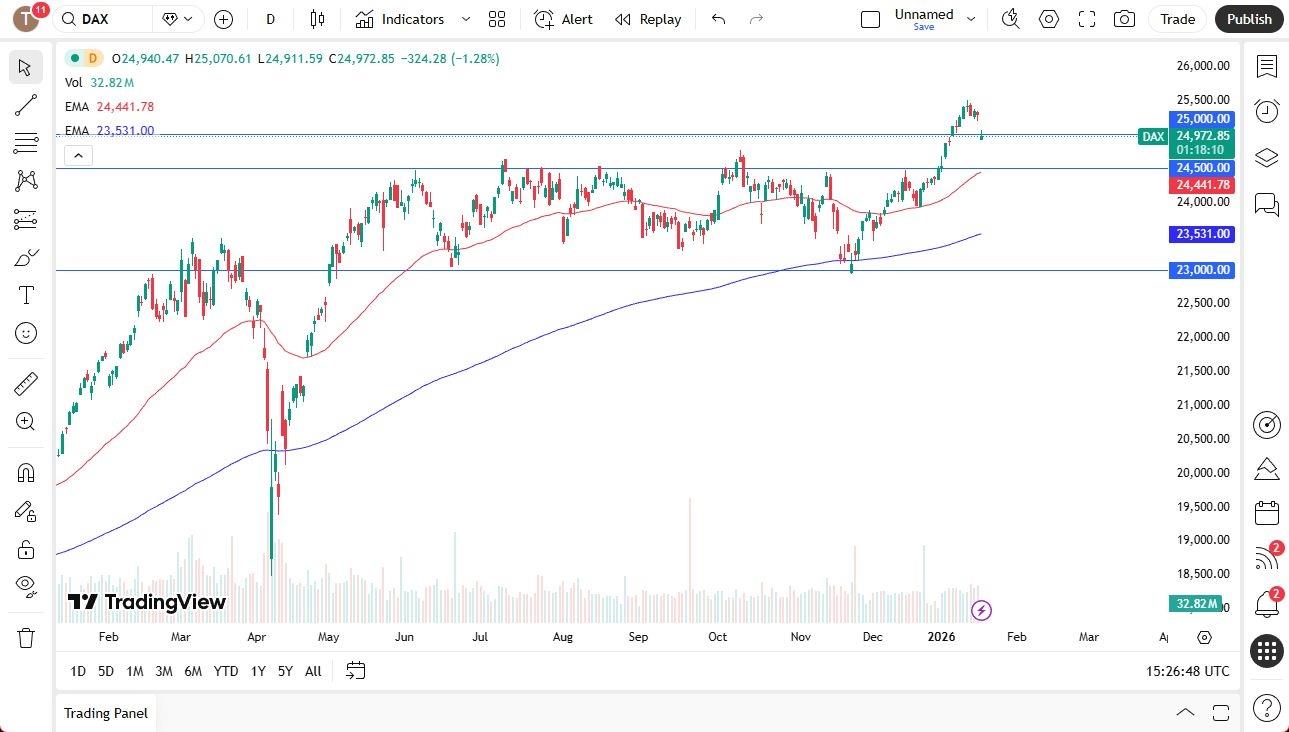Select the Trend Line drawing tool
Viewport: 1289px width, 732px height.
(x=25, y=105)
